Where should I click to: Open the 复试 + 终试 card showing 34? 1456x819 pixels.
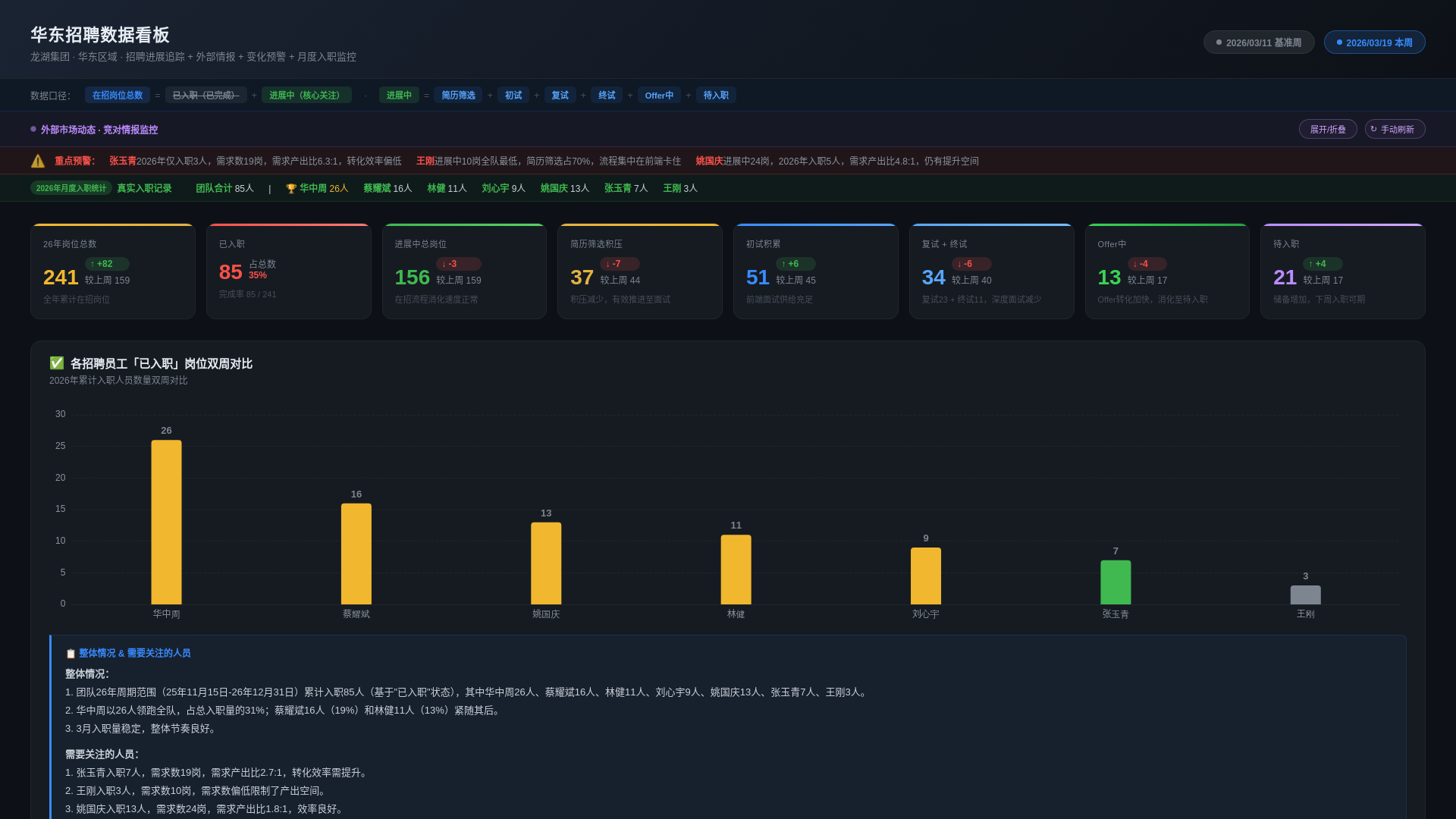coord(992,271)
